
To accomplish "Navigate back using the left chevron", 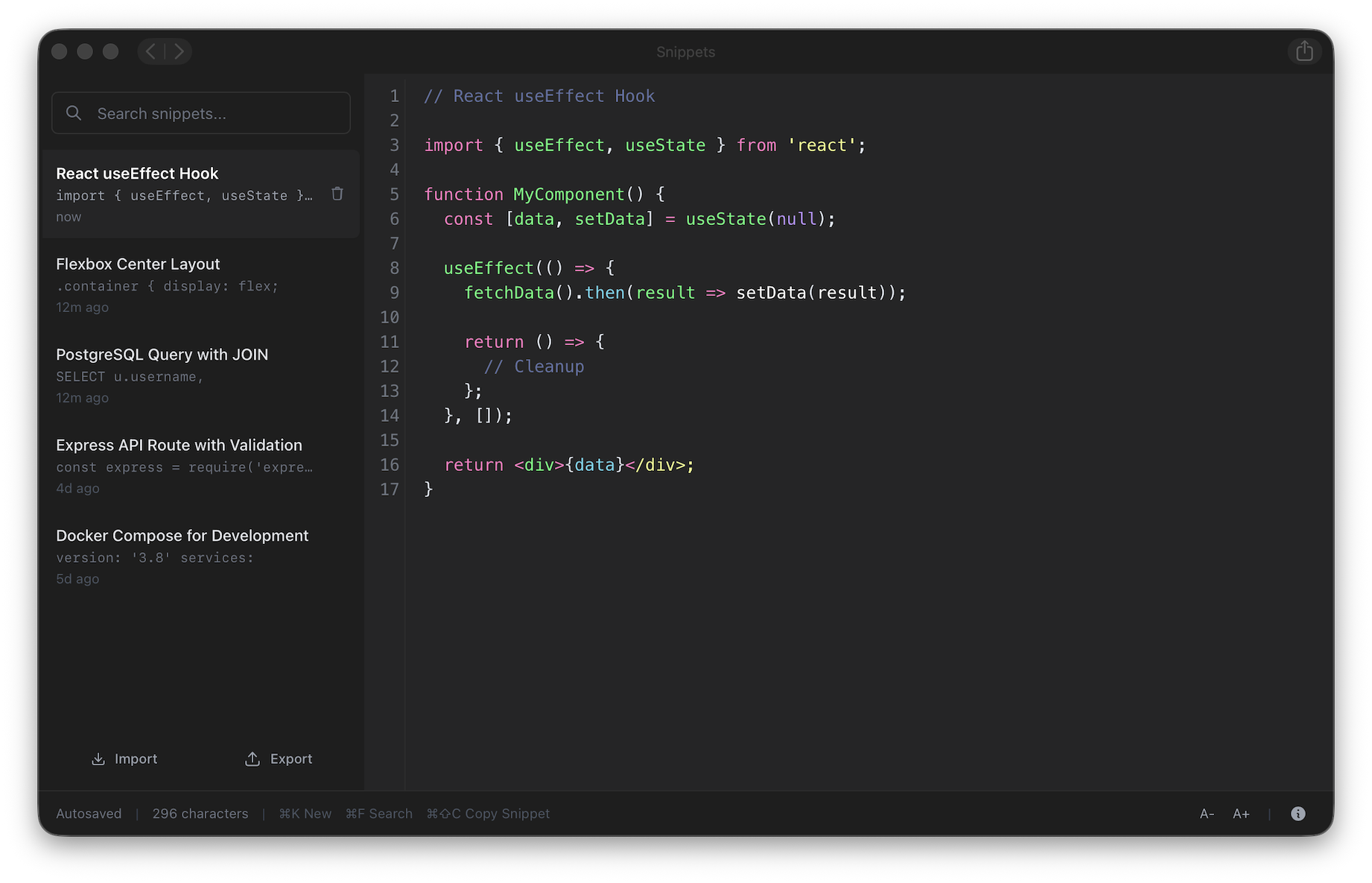I will [151, 51].
